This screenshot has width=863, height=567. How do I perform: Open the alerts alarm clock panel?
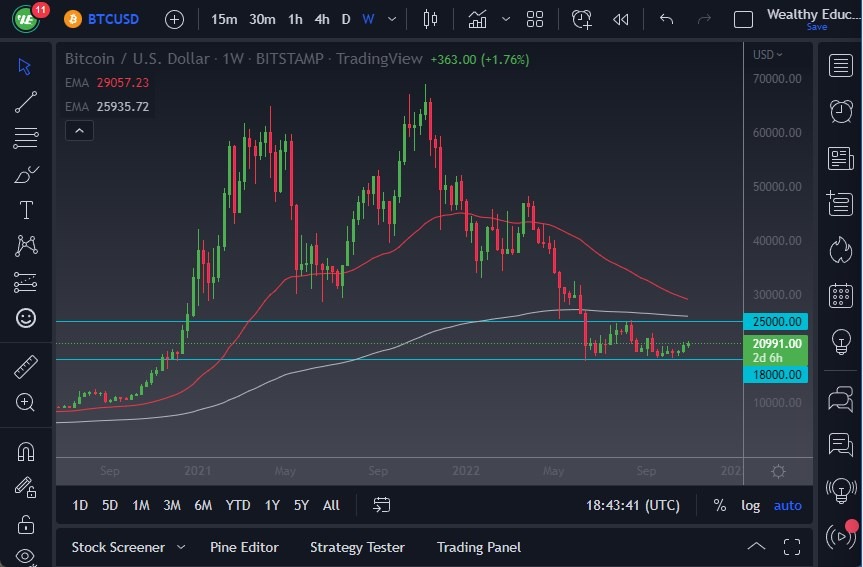coord(841,111)
